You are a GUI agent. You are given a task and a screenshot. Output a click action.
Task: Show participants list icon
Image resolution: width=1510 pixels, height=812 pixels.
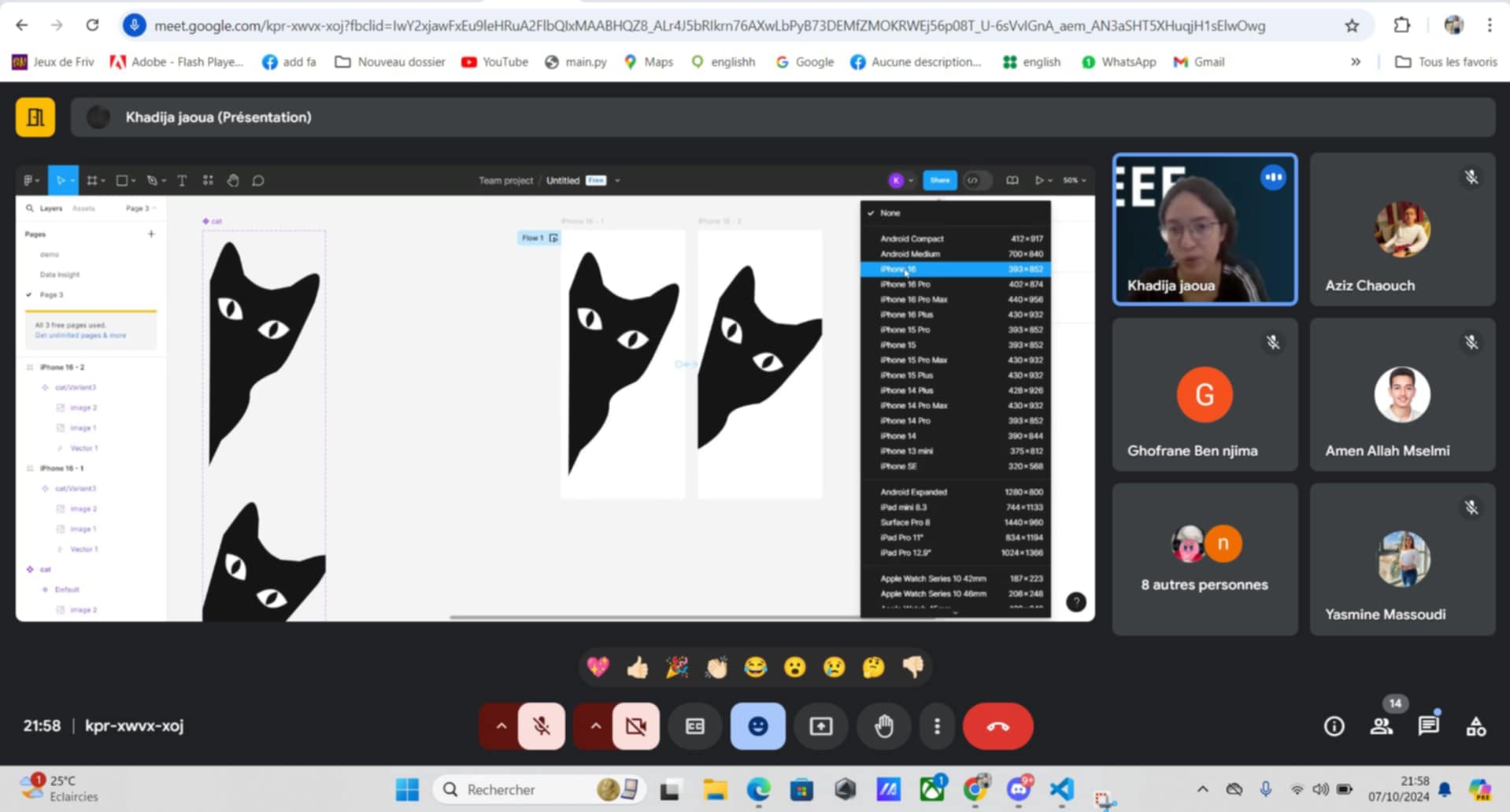click(1382, 725)
